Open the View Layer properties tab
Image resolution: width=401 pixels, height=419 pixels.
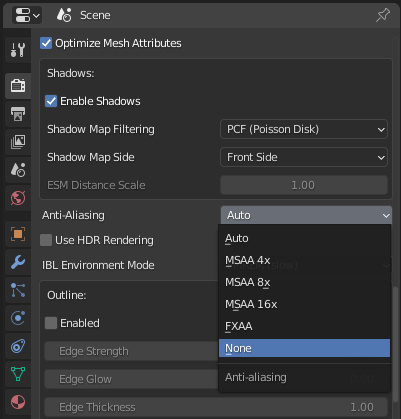click(18, 142)
